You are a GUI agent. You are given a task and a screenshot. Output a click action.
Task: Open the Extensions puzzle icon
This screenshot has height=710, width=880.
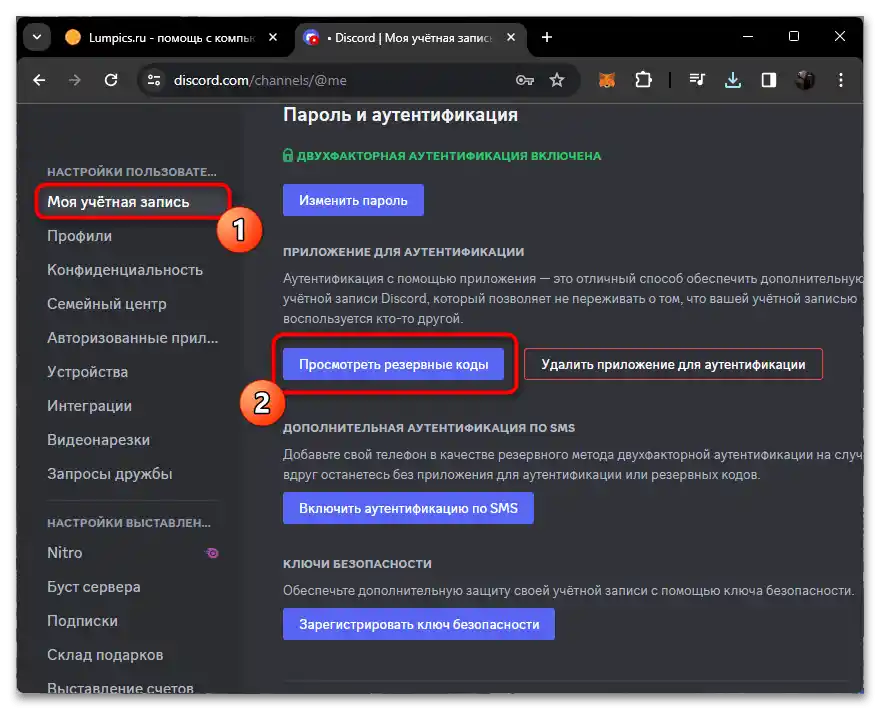643,80
